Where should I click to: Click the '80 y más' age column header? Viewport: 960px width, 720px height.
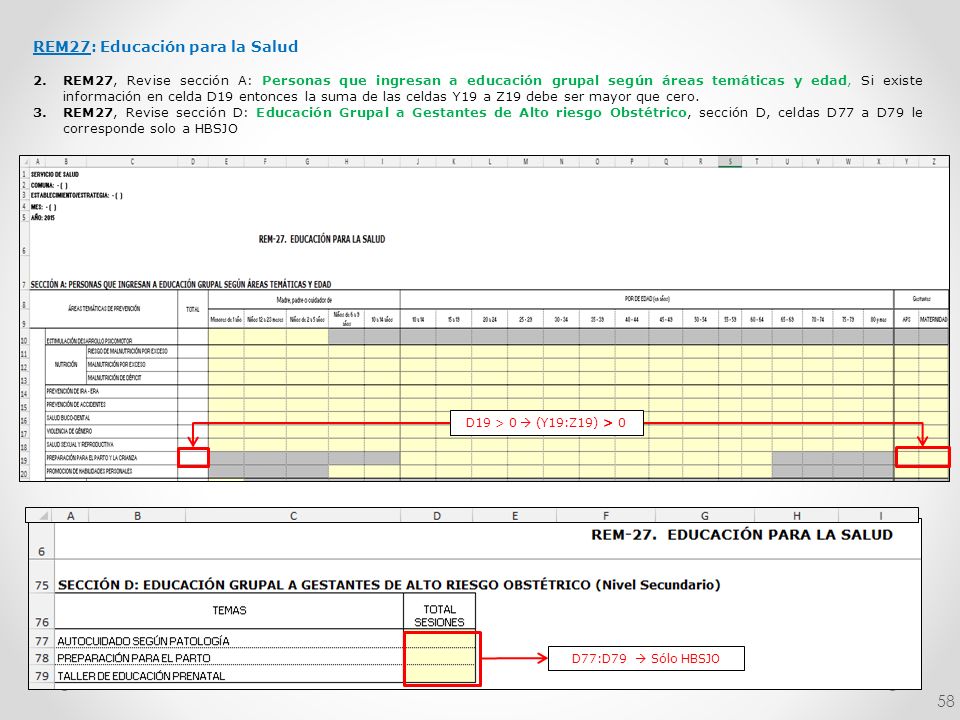coord(879,319)
